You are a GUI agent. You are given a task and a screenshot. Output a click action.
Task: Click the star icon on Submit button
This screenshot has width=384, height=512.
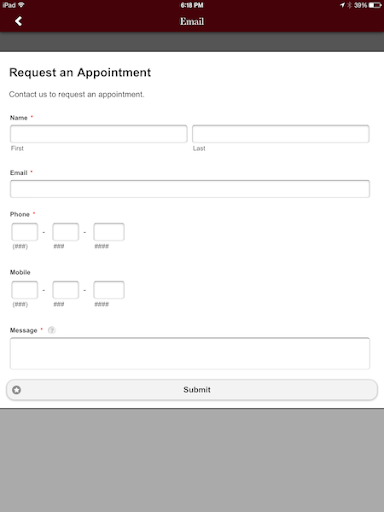point(16,390)
